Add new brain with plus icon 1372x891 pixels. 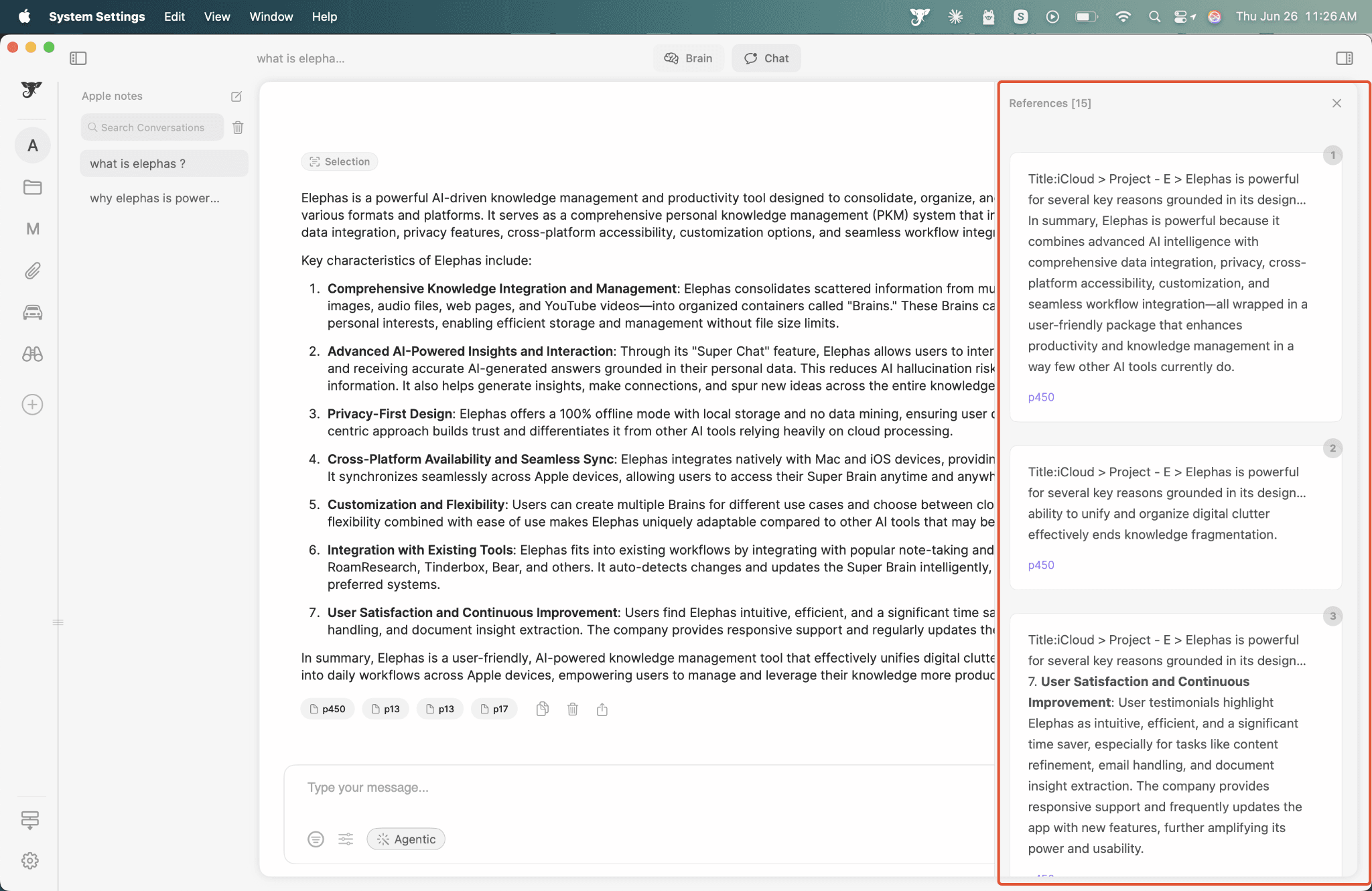point(32,405)
